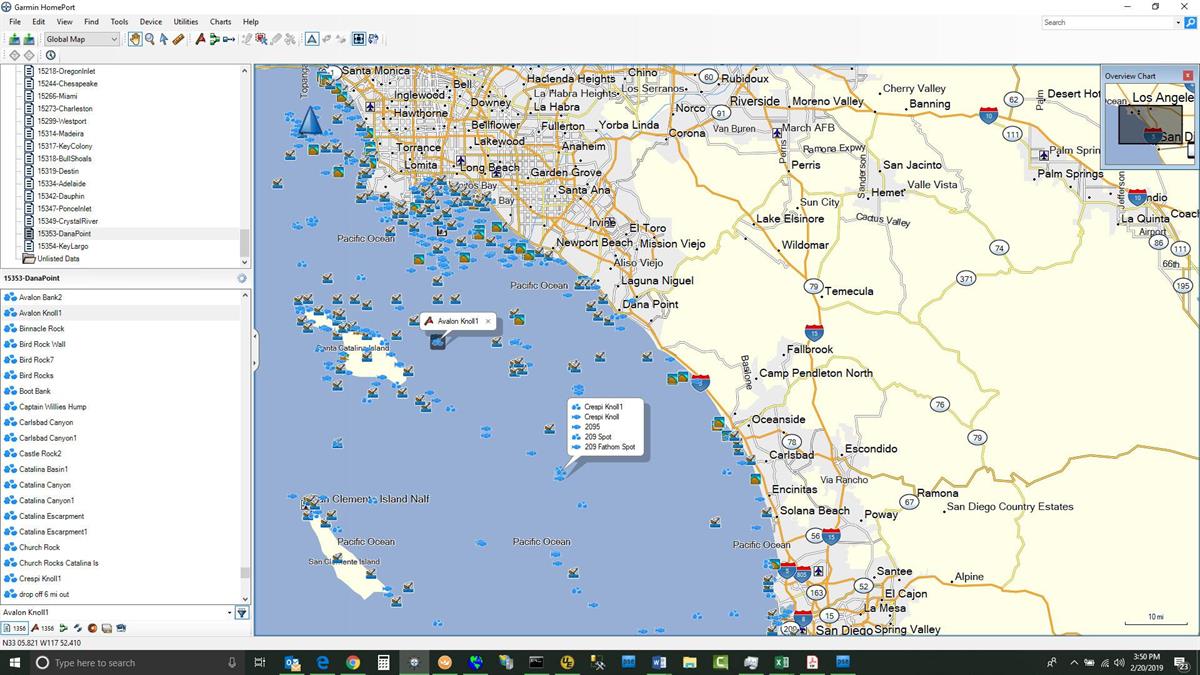Select the New Route tool
Viewport: 1200px width, 675px height.
pyautogui.click(x=214, y=39)
